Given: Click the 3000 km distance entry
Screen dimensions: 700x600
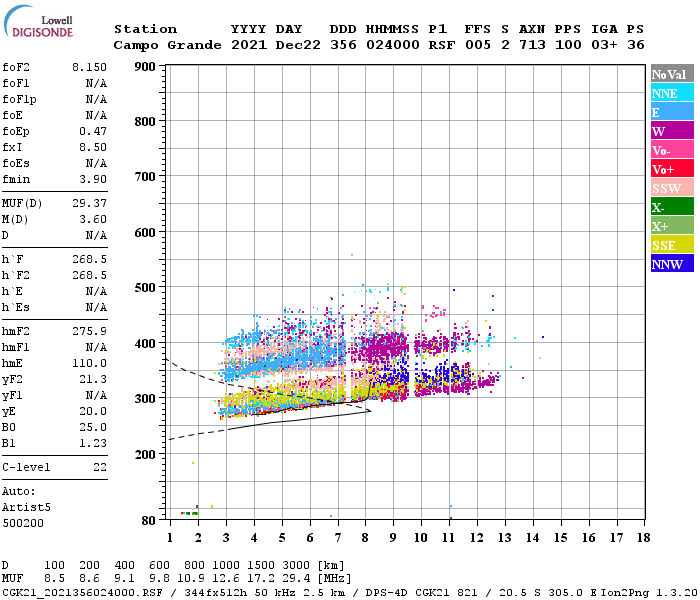Looking at the screenshot, I should tap(296, 566).
